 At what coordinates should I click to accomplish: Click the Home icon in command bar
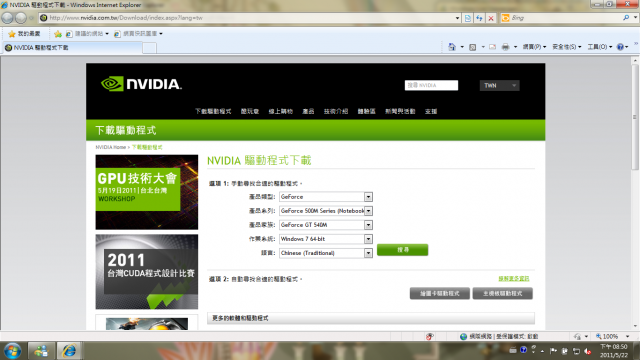[x=452, y=47]
